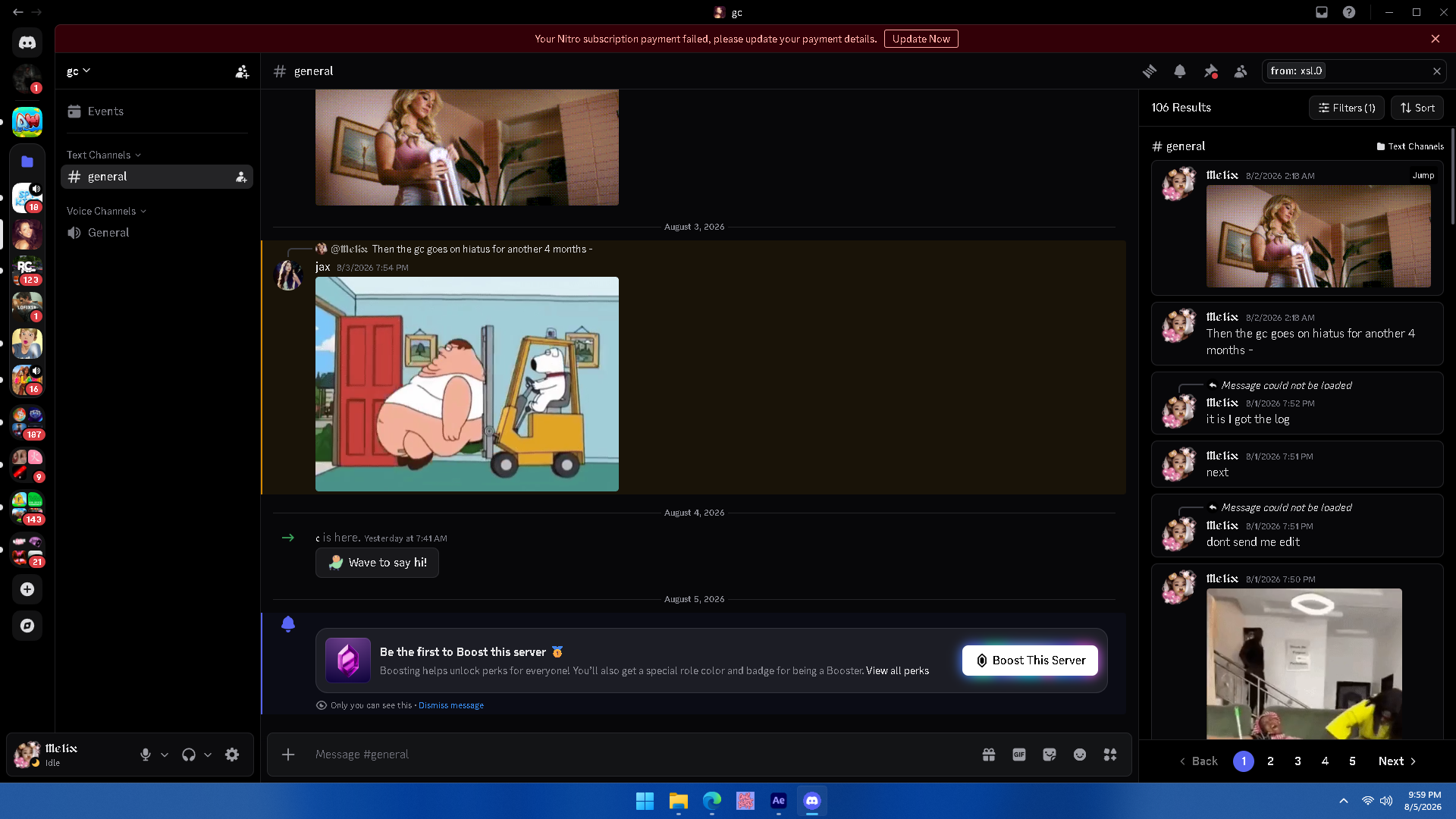The height and width of the screenshot is (819, 1456).
Task: Open the GIF picker
Action: (1019, 755)
